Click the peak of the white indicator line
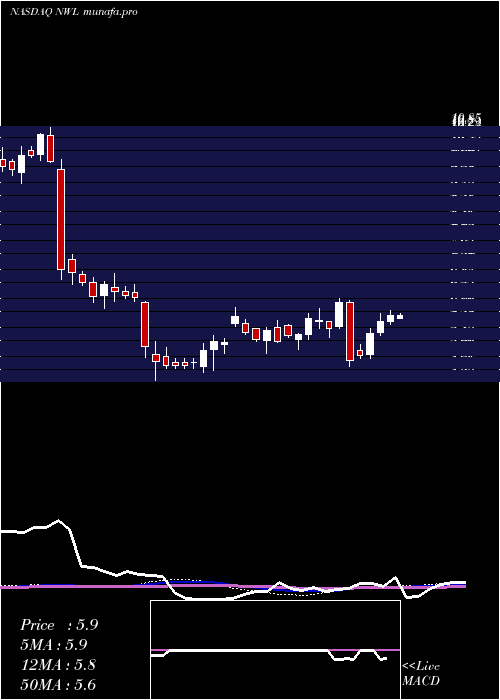 (x=58, y=521)
